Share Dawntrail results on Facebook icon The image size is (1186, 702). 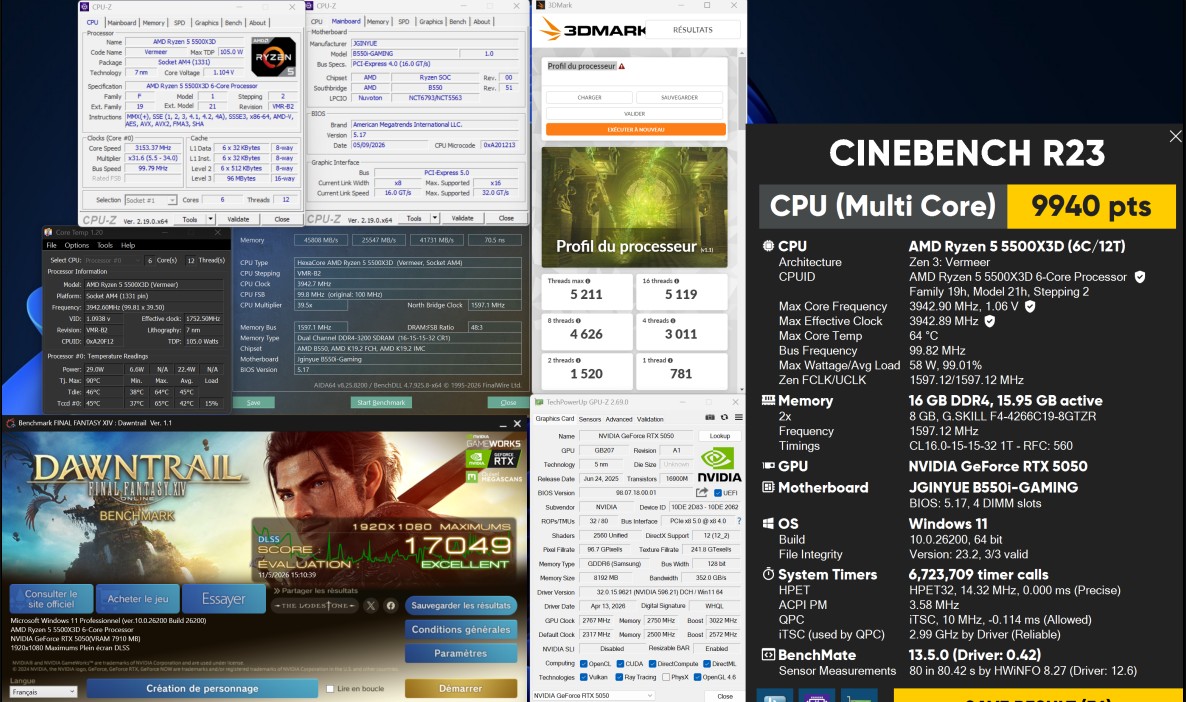(x=390, y=605)
